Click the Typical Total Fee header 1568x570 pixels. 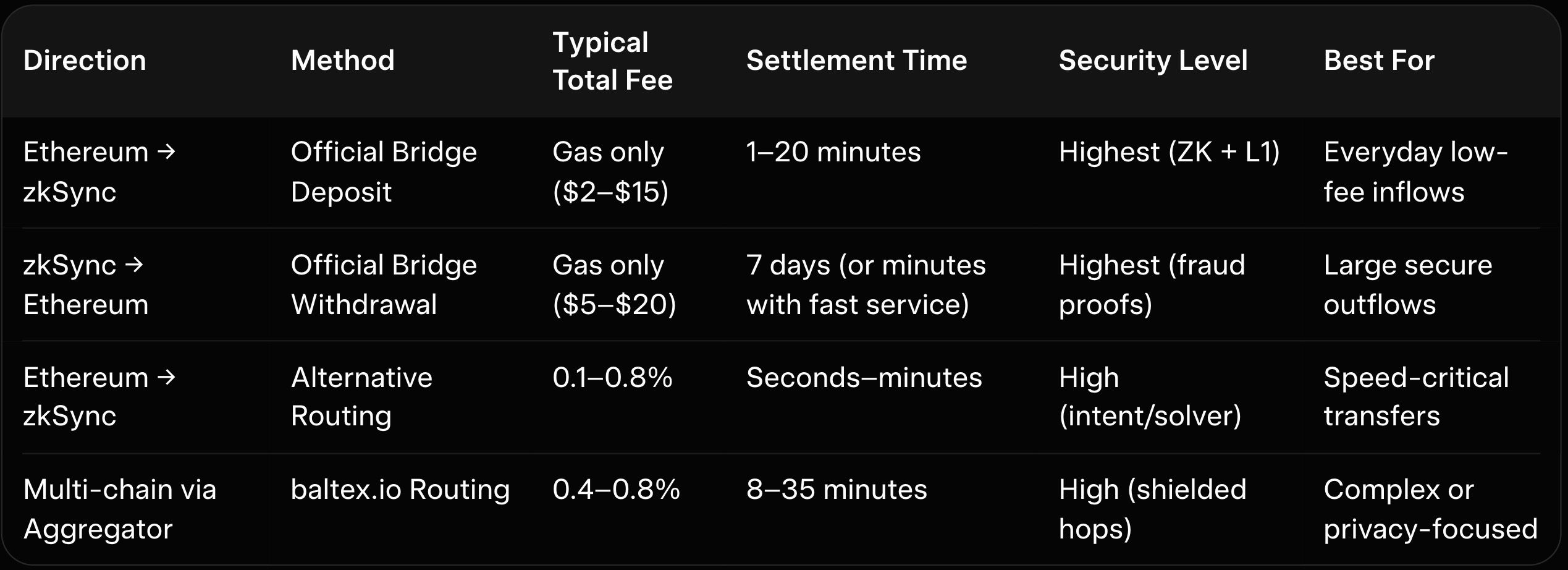click(x=612, y=61)
